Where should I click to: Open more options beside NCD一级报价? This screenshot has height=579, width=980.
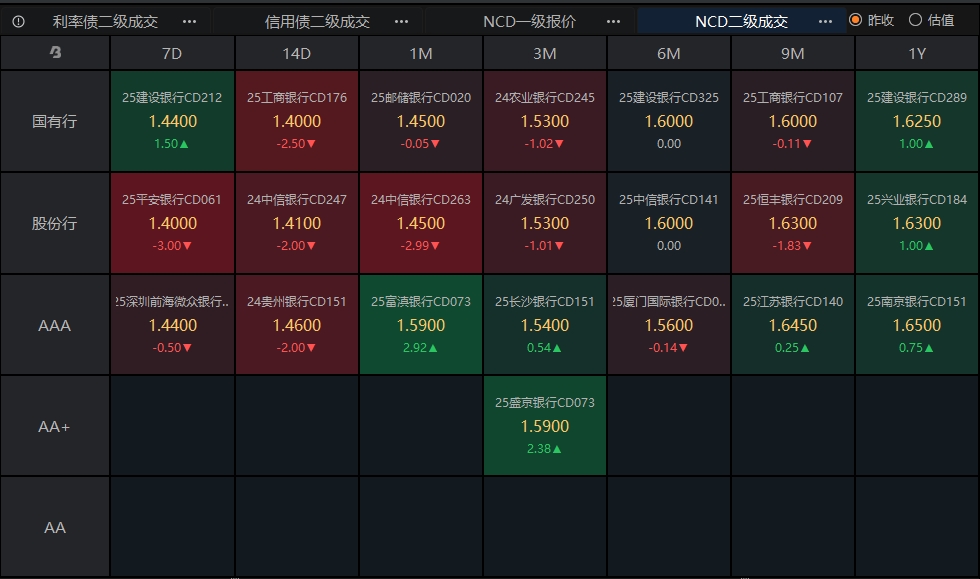point(613,21)
